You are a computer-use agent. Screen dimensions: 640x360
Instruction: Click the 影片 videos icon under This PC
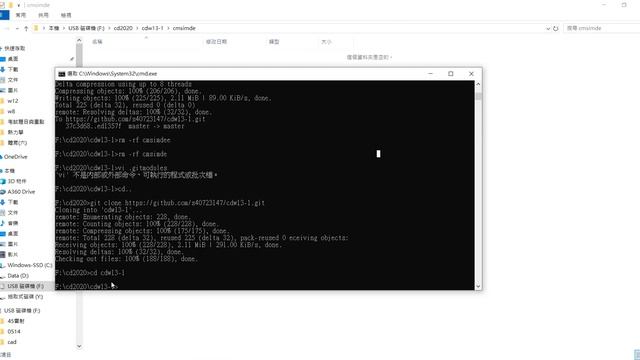pos(3,255)
